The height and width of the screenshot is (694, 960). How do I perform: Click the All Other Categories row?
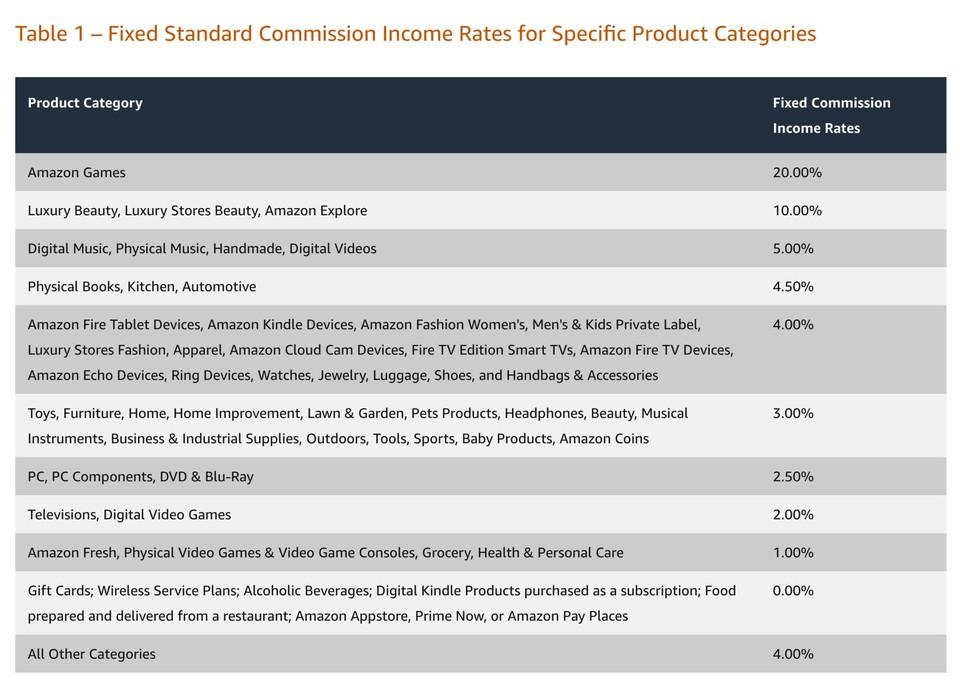tap(481, 654)
